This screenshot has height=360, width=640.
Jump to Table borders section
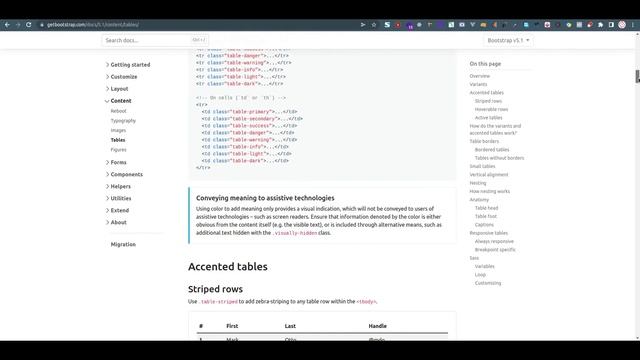pos(484,141)
